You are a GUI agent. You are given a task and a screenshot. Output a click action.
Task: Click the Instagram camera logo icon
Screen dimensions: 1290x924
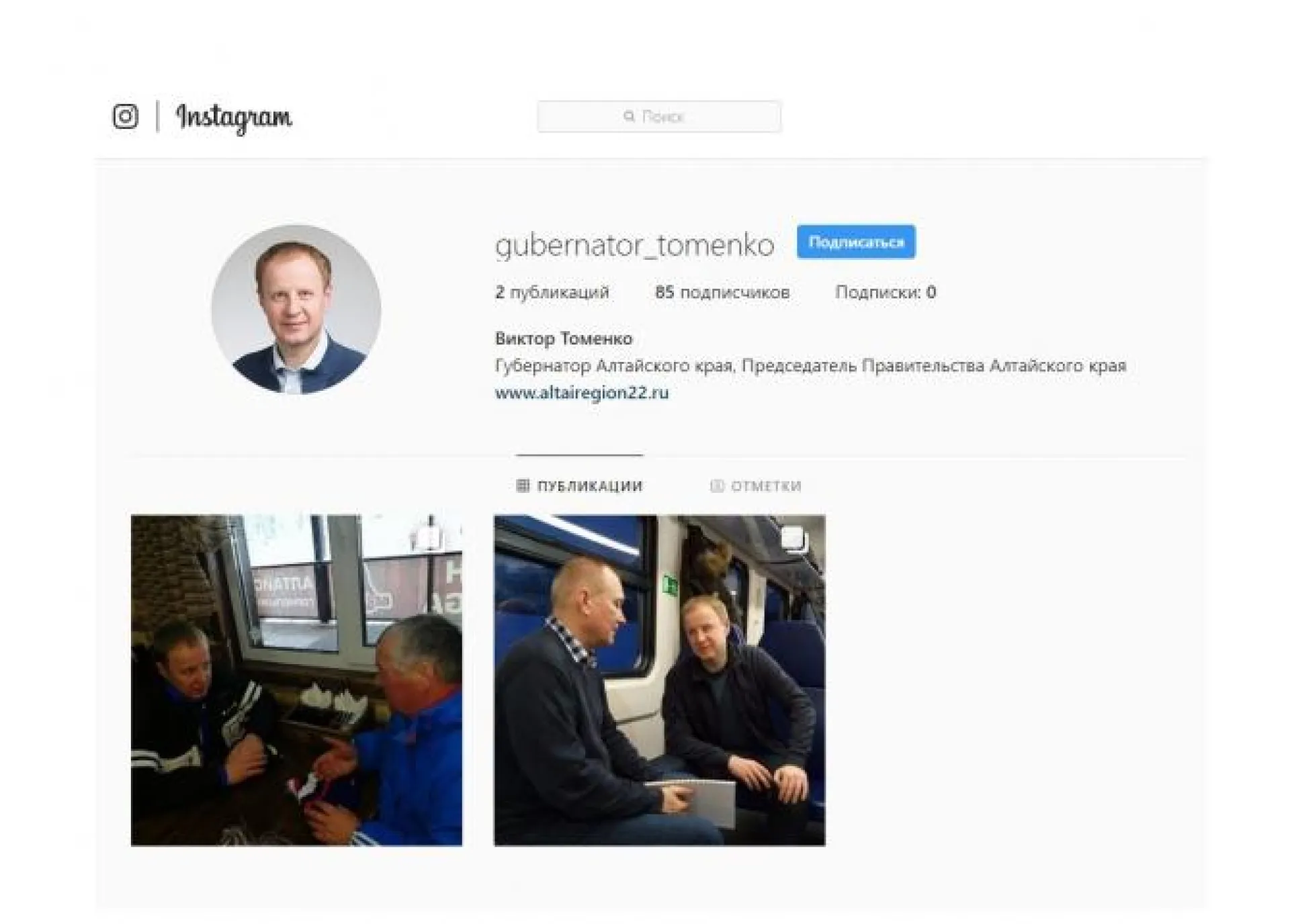coord(125,116)
